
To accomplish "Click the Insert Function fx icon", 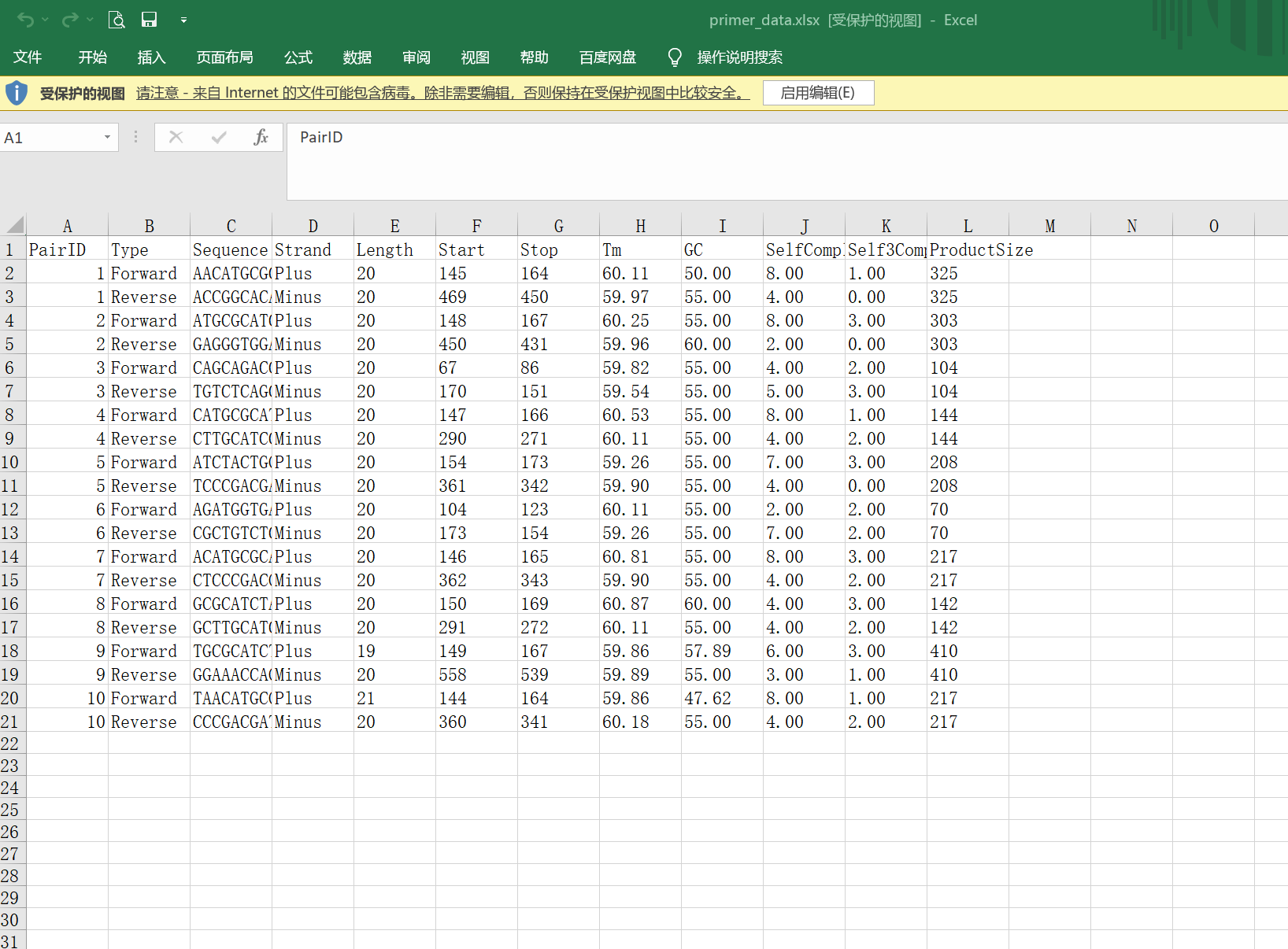I will click(x=261, y=138).
